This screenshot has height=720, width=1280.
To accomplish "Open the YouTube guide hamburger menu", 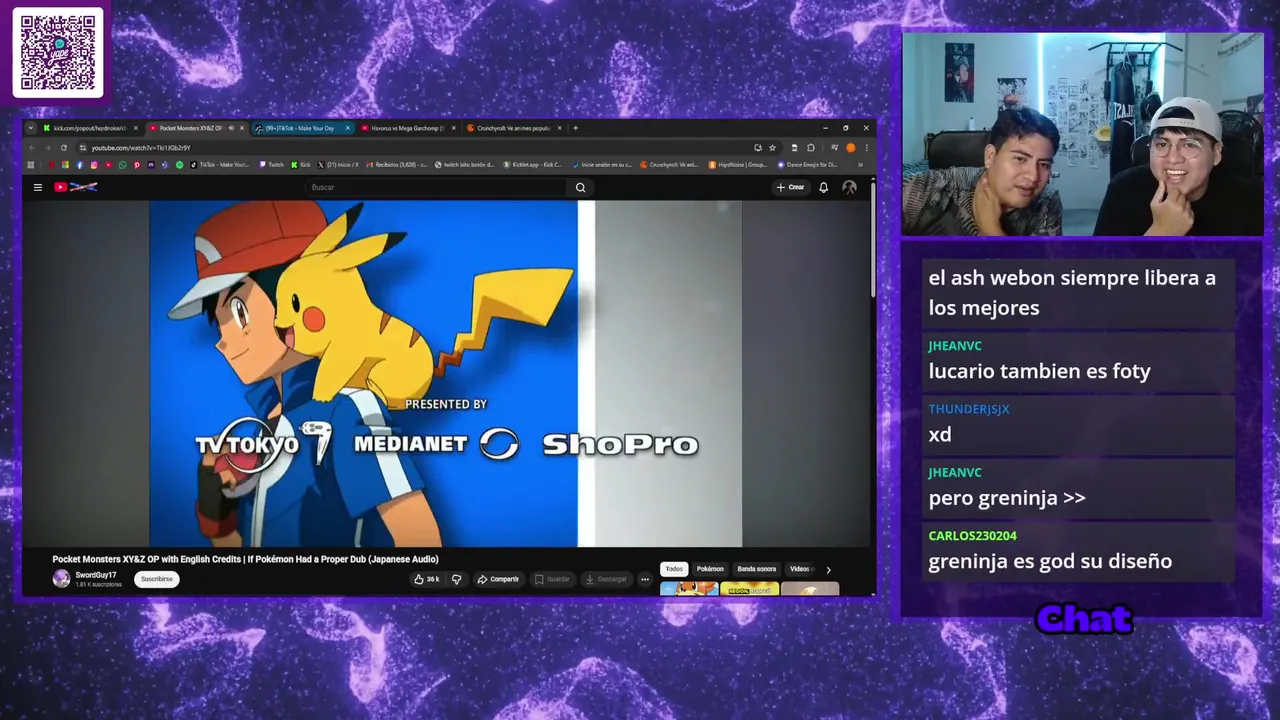I will coord(38,187).
